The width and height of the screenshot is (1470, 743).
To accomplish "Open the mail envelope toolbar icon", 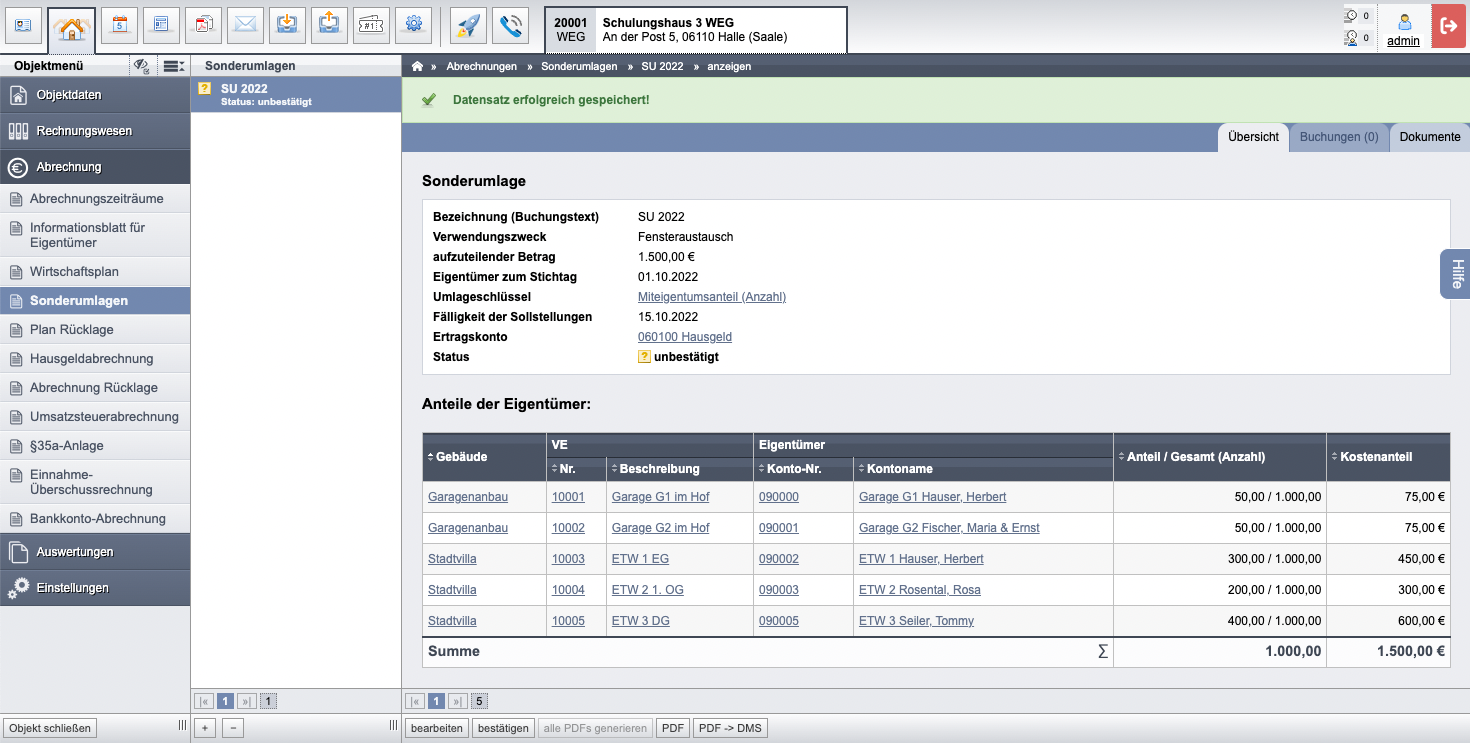I will [246, 25].
